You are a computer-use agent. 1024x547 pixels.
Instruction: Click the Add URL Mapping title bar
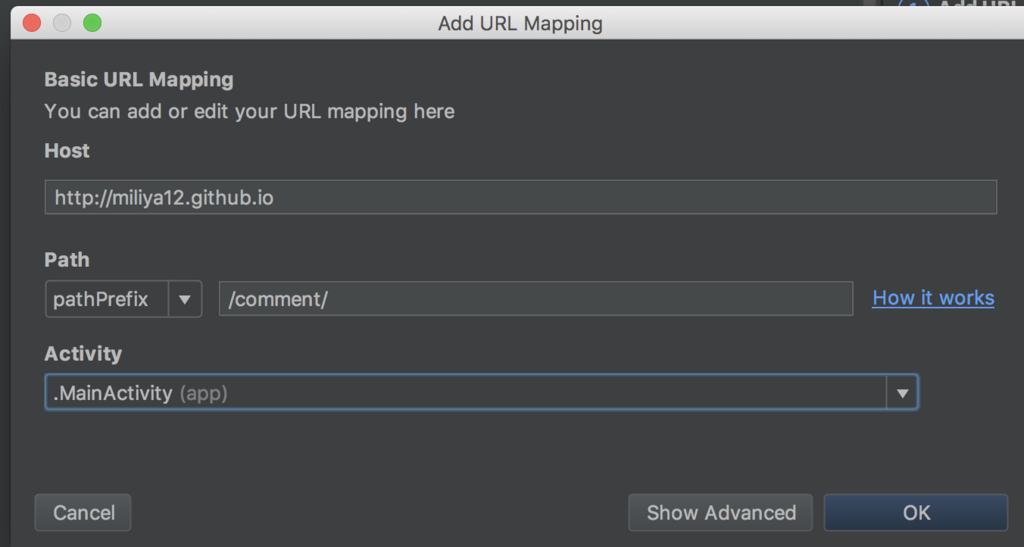[x=520, y=23]
